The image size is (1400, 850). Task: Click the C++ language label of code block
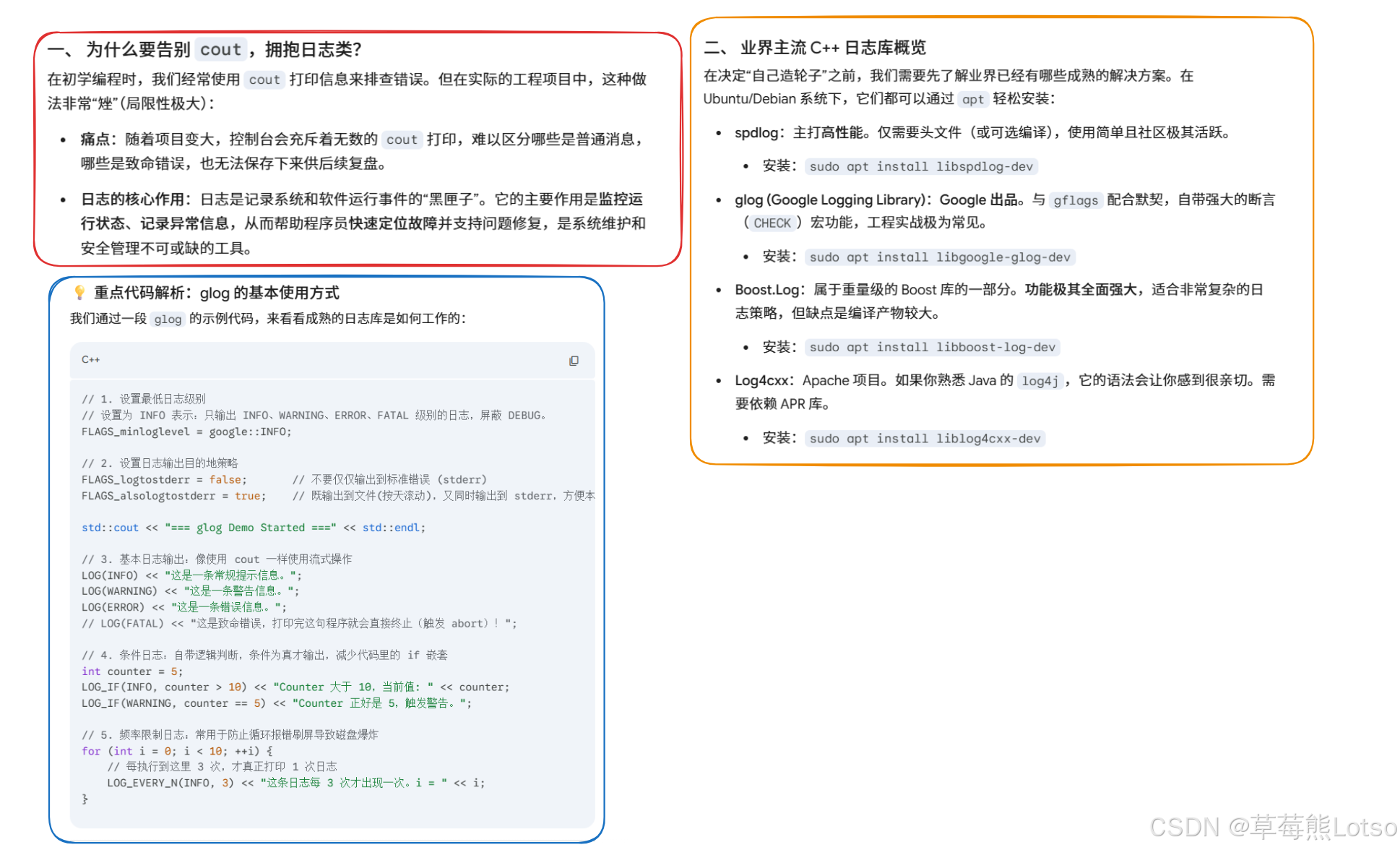point(91,359)
